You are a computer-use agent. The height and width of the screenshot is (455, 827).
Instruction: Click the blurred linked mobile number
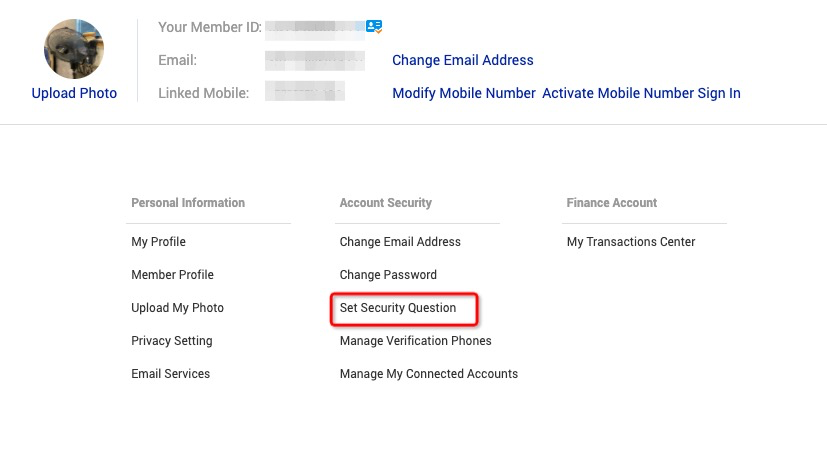coord(305,93)
